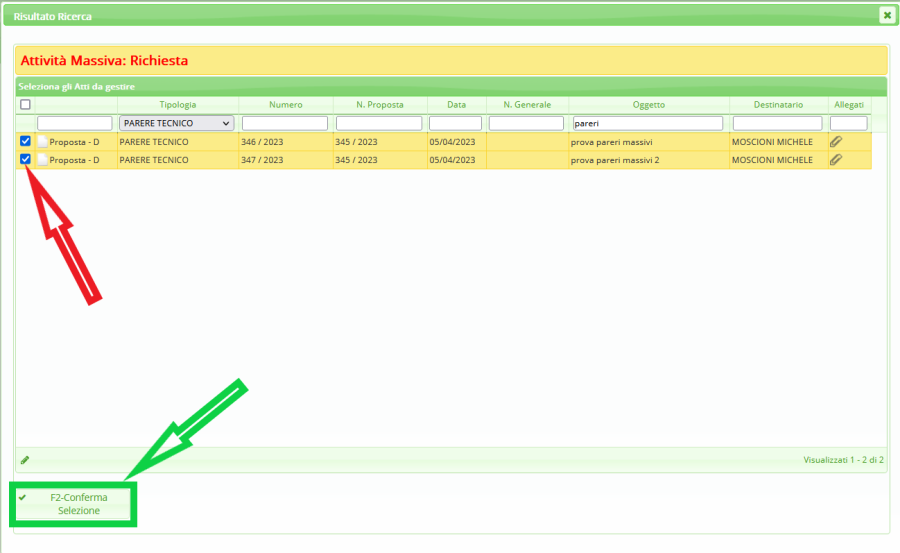This screenshot has width=900, height=553.
Task: Click the N. Proposta filter input field
Action: click(379, 123)
